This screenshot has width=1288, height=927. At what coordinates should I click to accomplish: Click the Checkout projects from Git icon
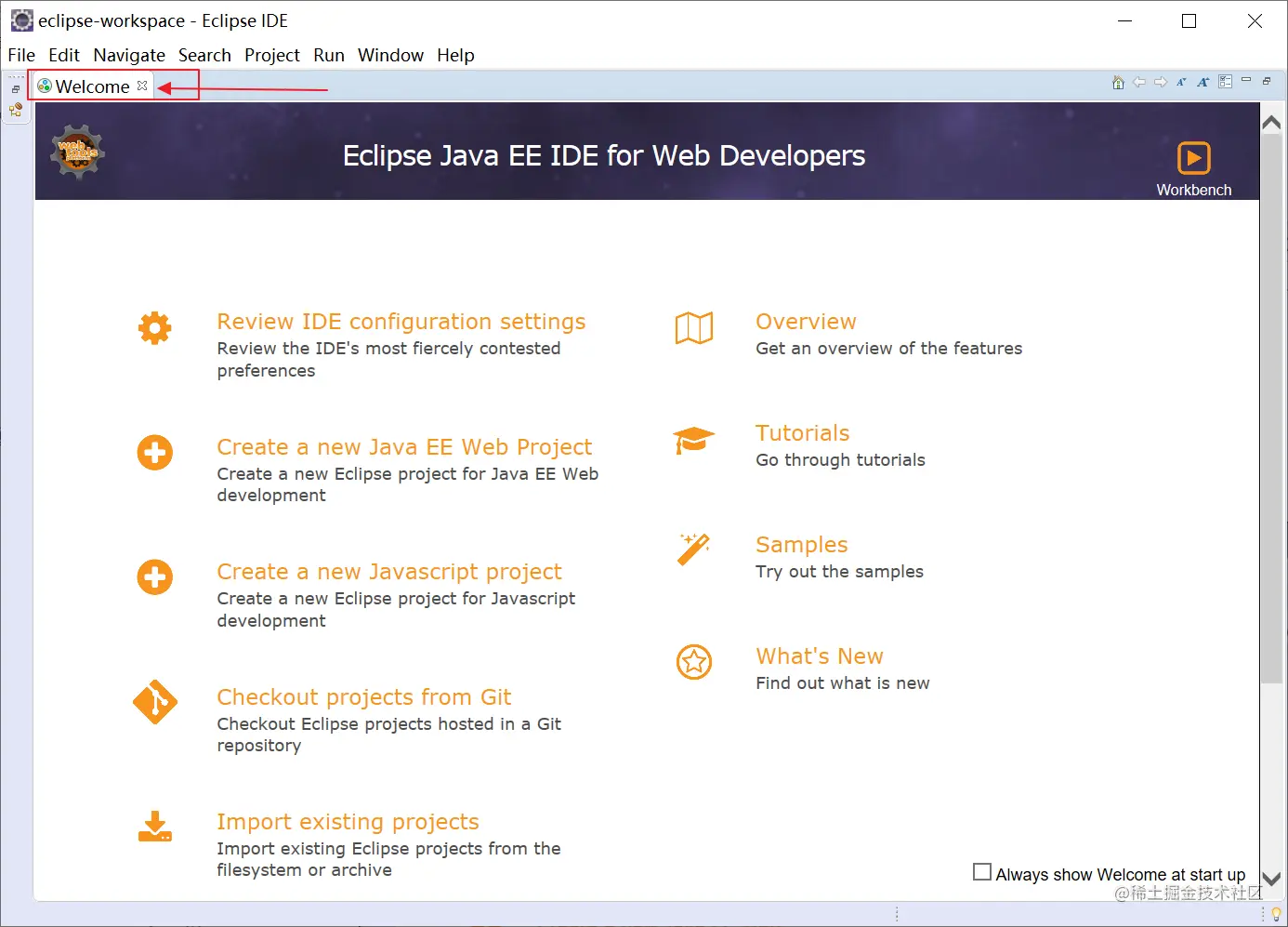pyautogui.click(x=155, y=704)
